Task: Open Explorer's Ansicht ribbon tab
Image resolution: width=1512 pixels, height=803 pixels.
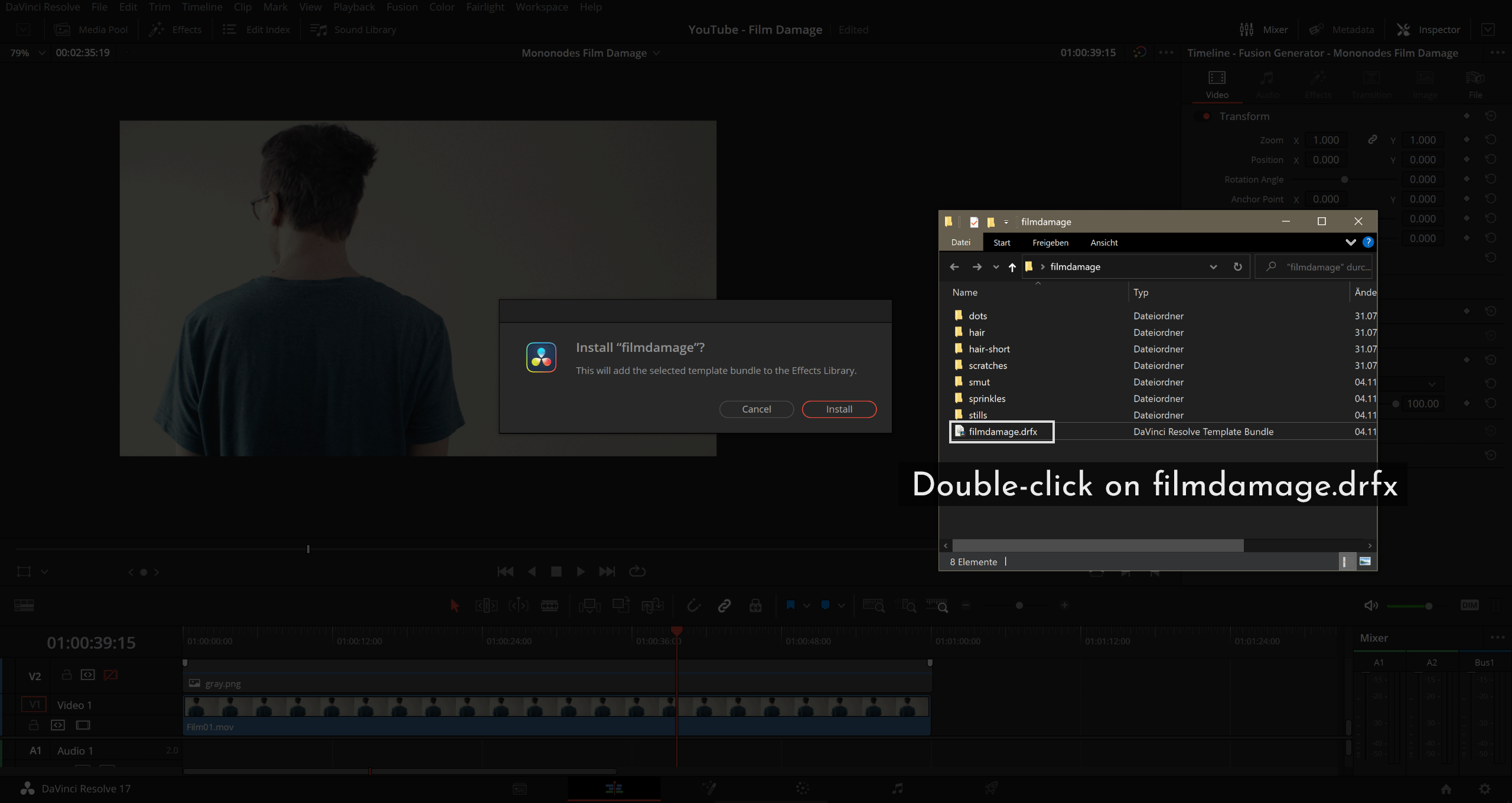Action: point(1104,243)
